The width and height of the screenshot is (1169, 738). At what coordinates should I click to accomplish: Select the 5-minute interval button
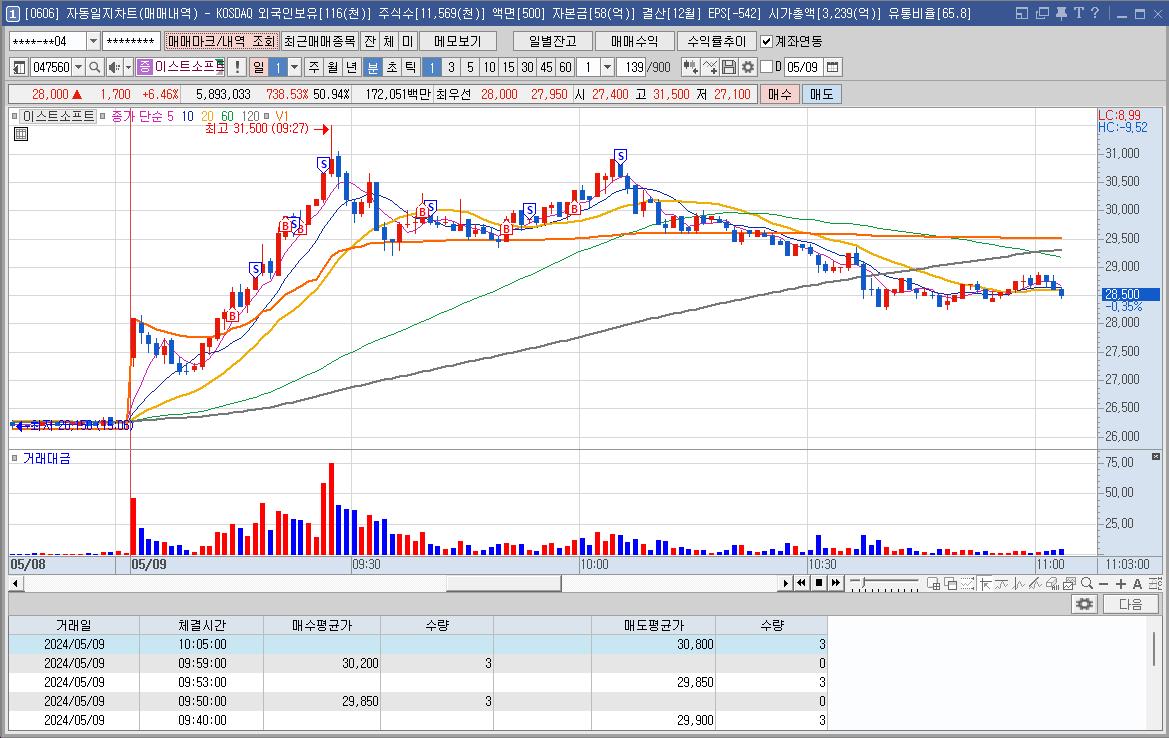[x=470, y=67]
